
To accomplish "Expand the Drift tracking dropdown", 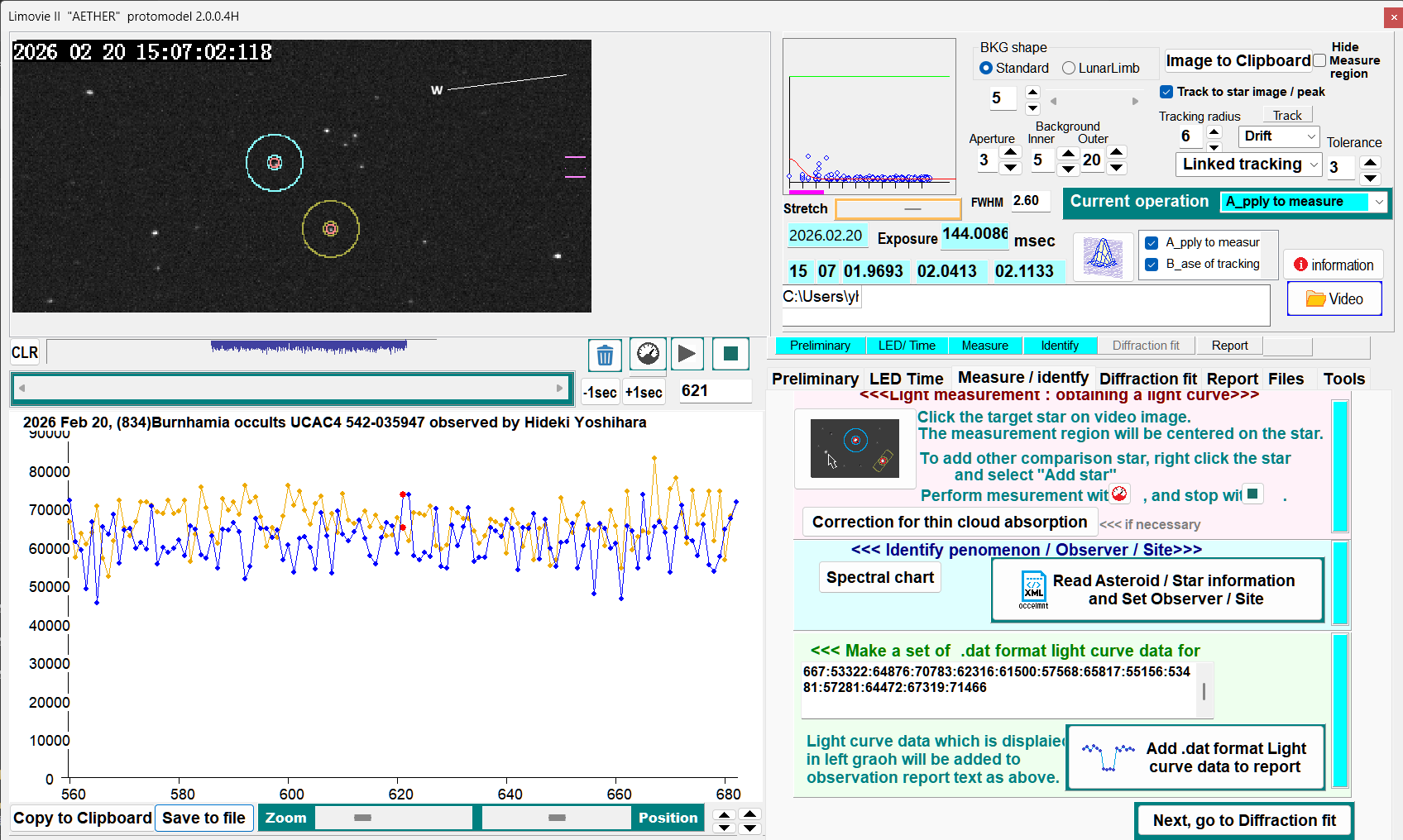I will 1279,136.
